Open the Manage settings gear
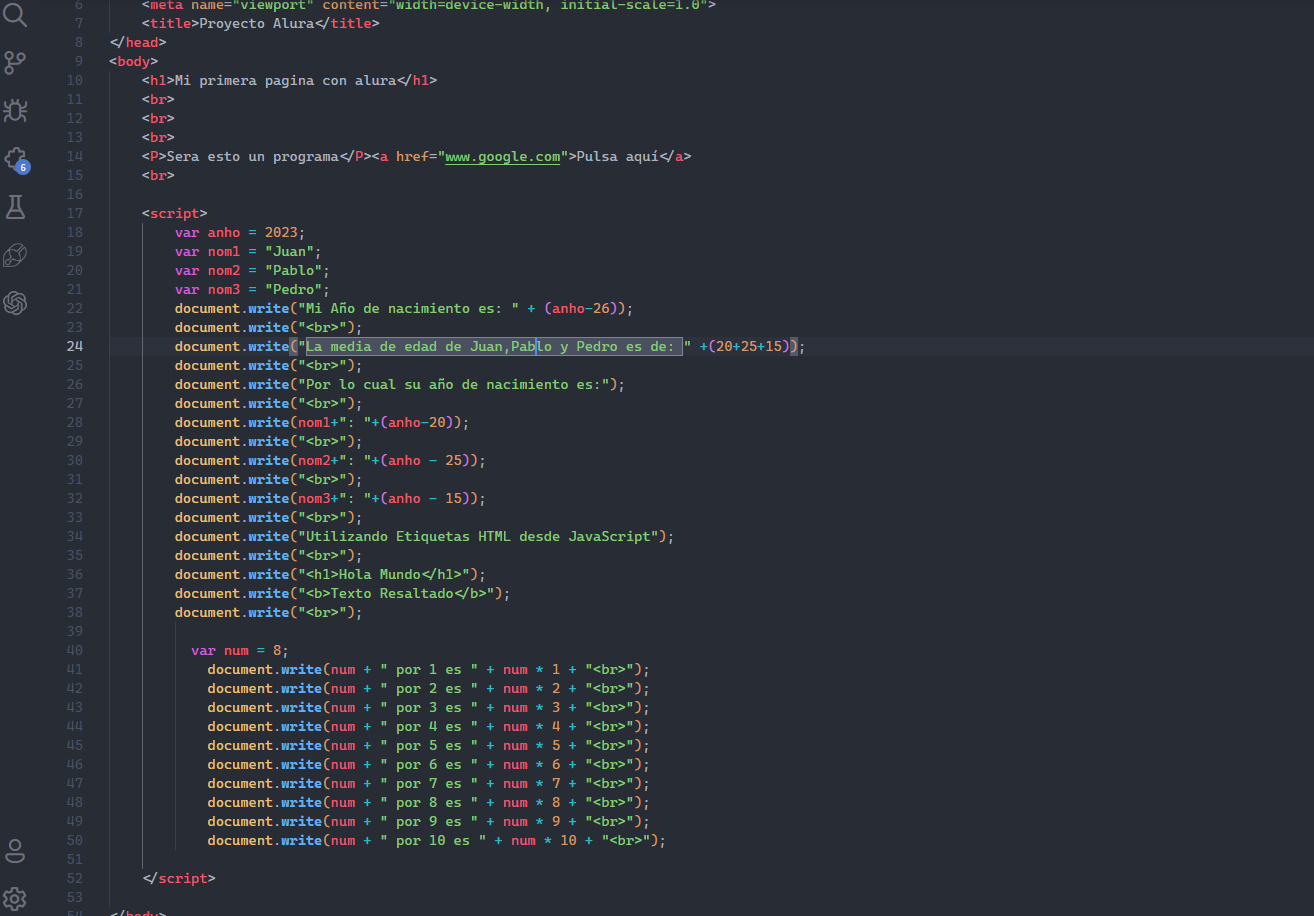The height and width of the screenshot is (916, 1314). 15,898
